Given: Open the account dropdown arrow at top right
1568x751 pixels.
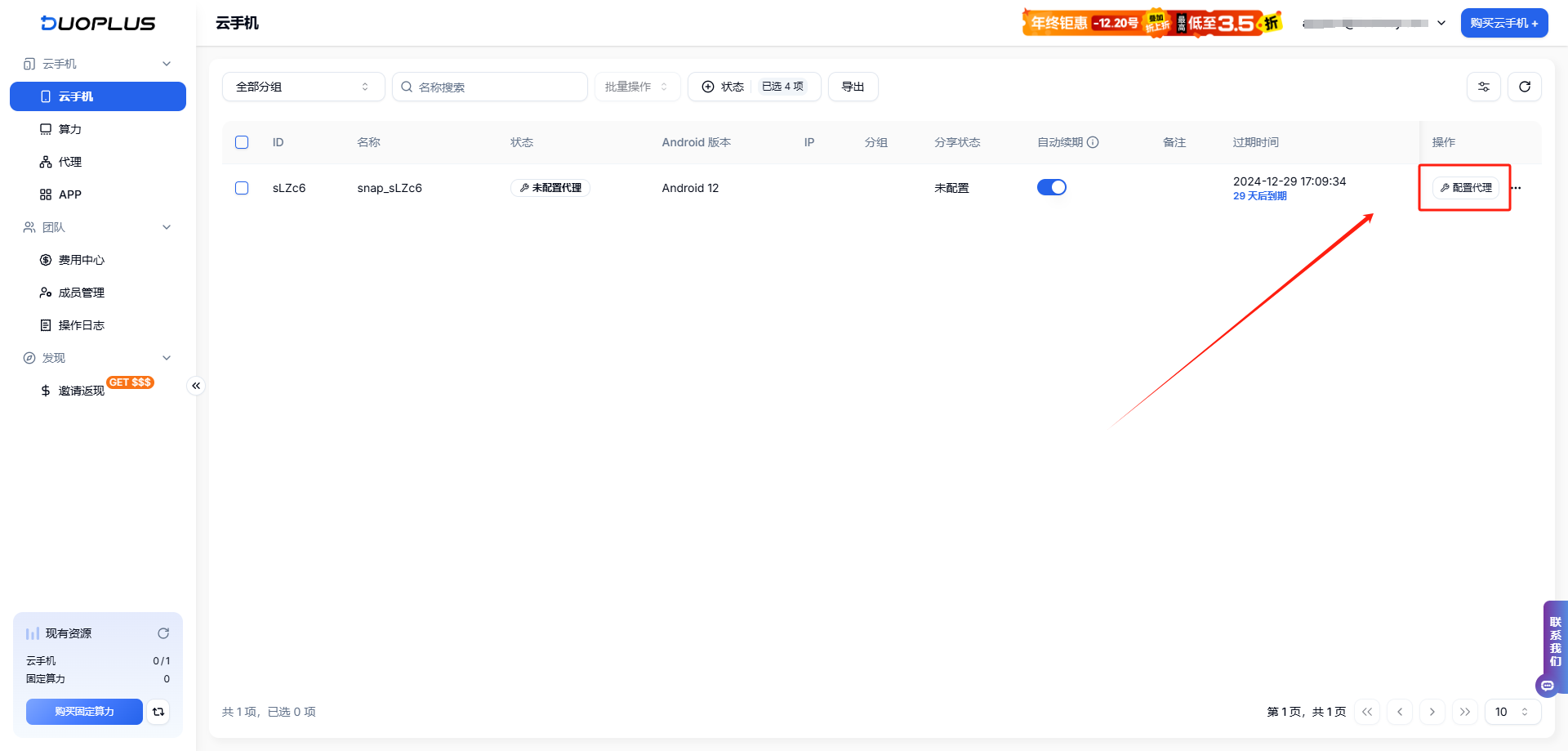Looking at the screenshot, I should 1441,23.
